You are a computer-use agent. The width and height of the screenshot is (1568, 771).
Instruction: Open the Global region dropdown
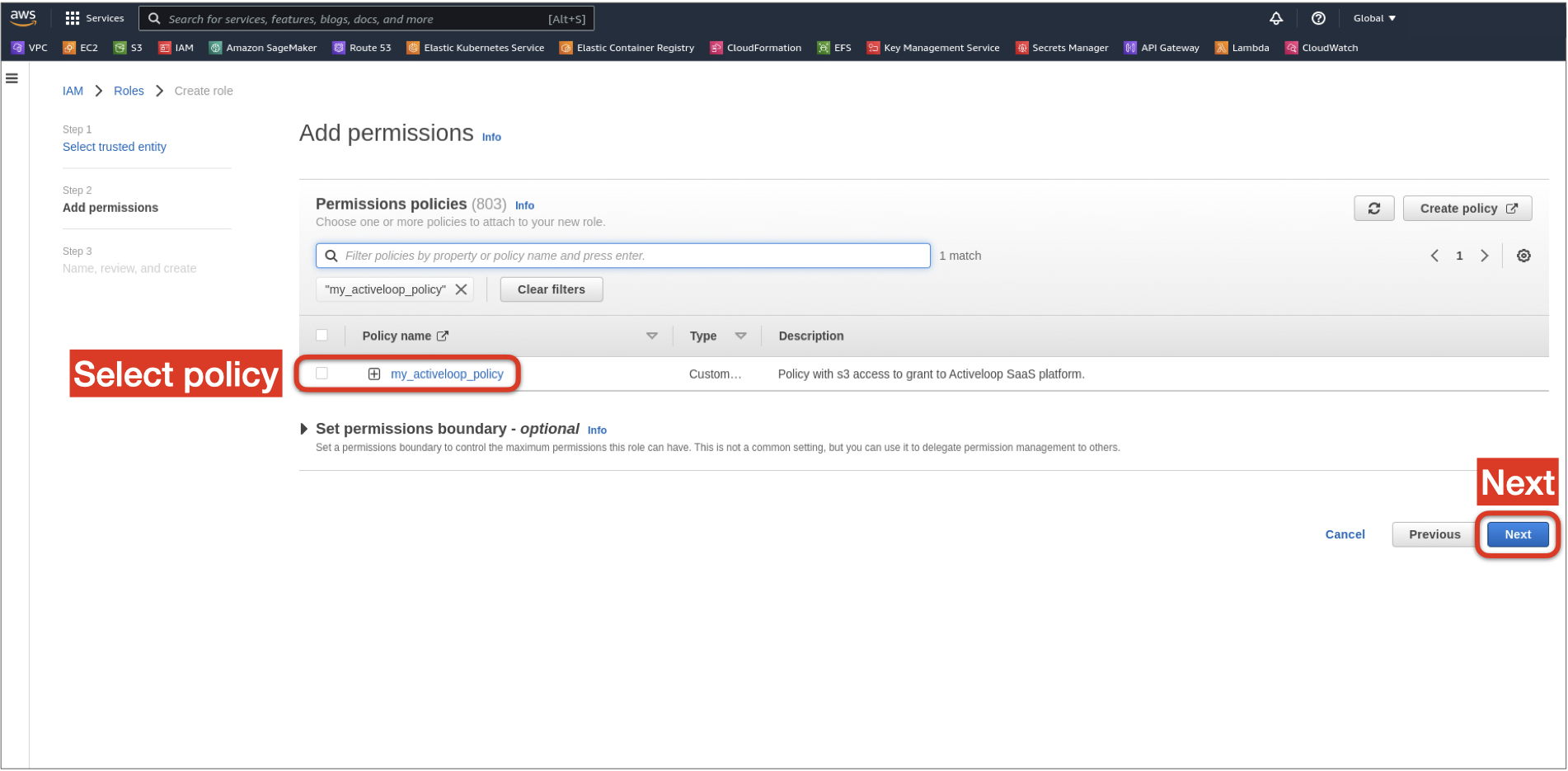point(1373,18)
